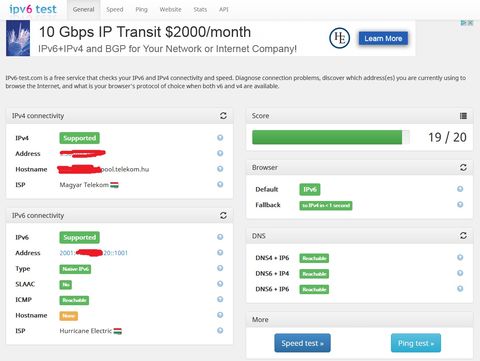Click the IPv4 Supported badge
Viewport: 480px width, 361px height.
pos(79,138)
